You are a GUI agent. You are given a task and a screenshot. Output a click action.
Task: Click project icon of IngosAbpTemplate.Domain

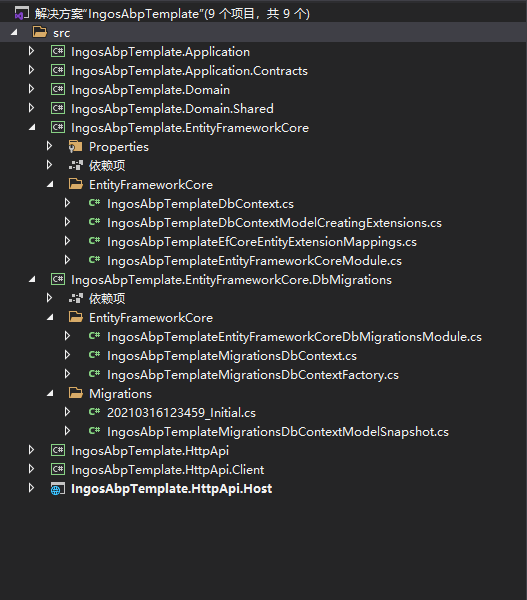pos(58,89)
